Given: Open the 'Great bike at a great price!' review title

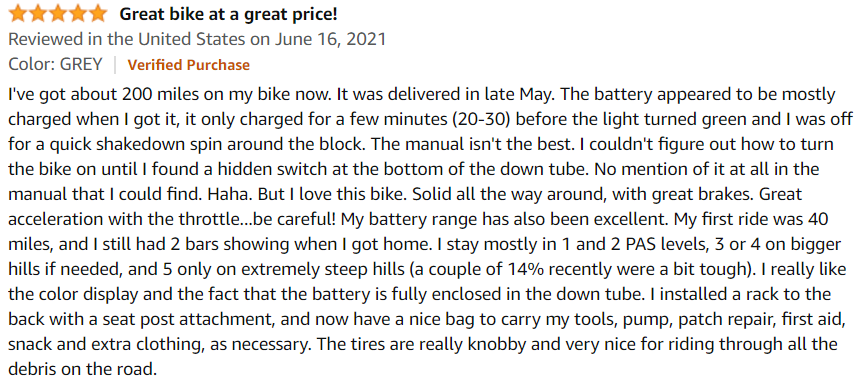Looking at the screenshot, I should [228, 15].
